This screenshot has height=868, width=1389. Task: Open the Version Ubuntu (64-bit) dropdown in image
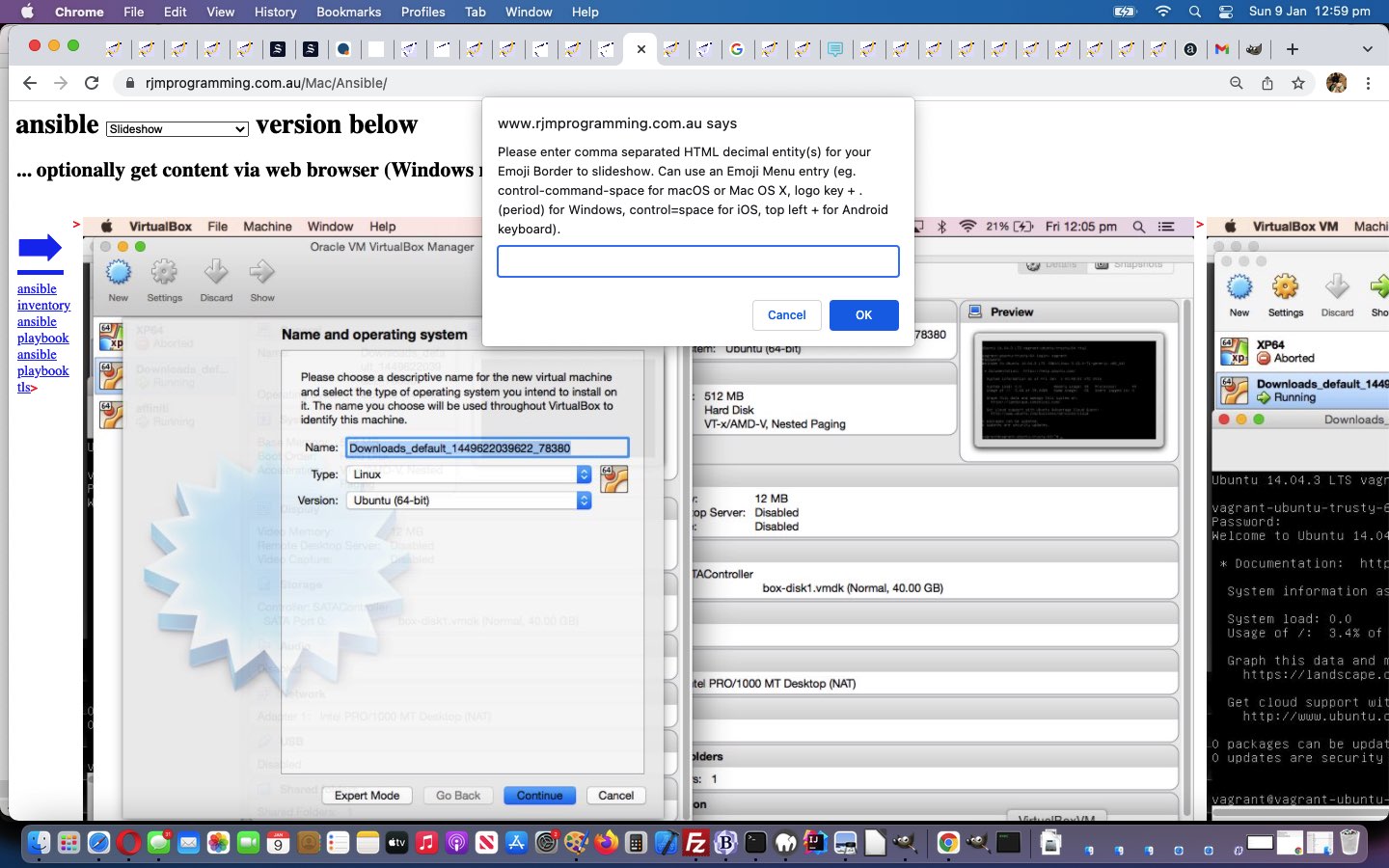tap(469, 501)
